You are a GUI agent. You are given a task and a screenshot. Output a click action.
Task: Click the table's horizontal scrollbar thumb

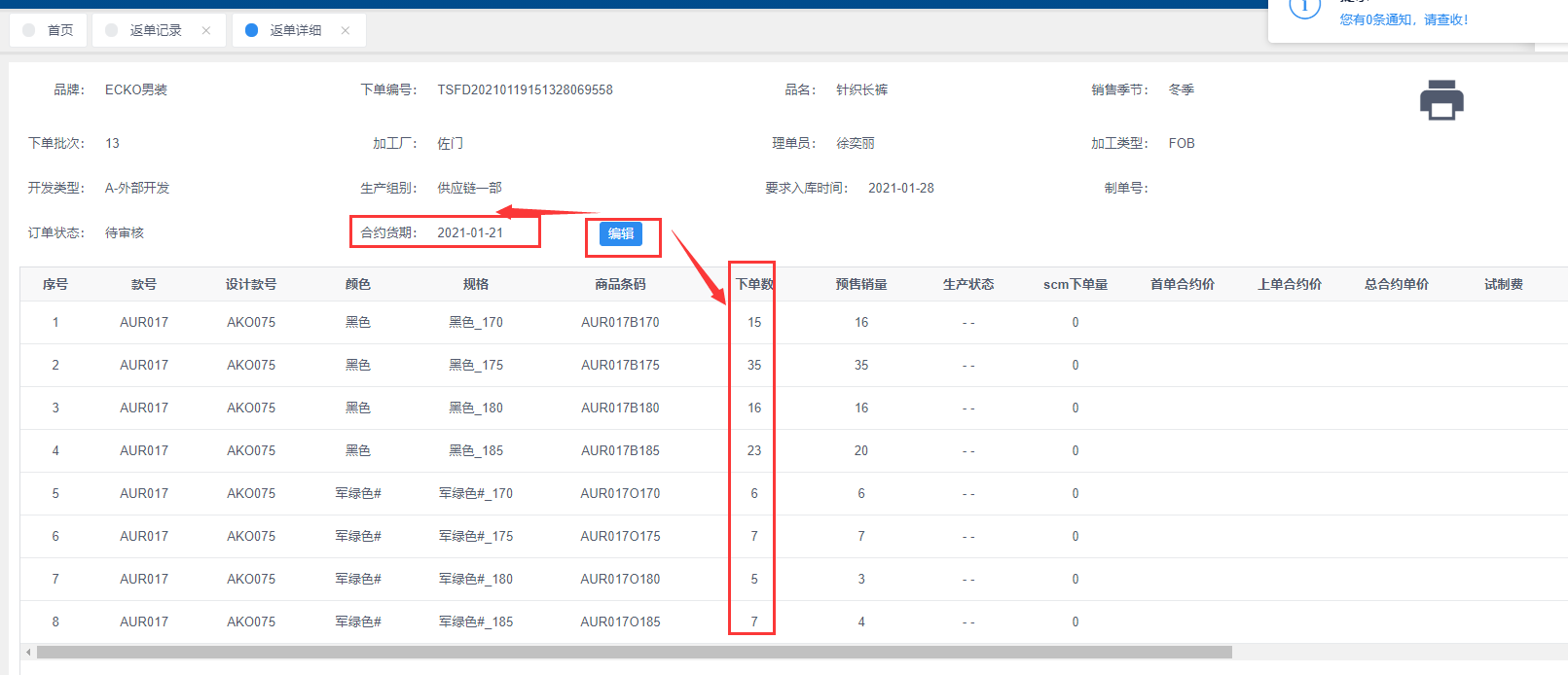tap(633, 652)
